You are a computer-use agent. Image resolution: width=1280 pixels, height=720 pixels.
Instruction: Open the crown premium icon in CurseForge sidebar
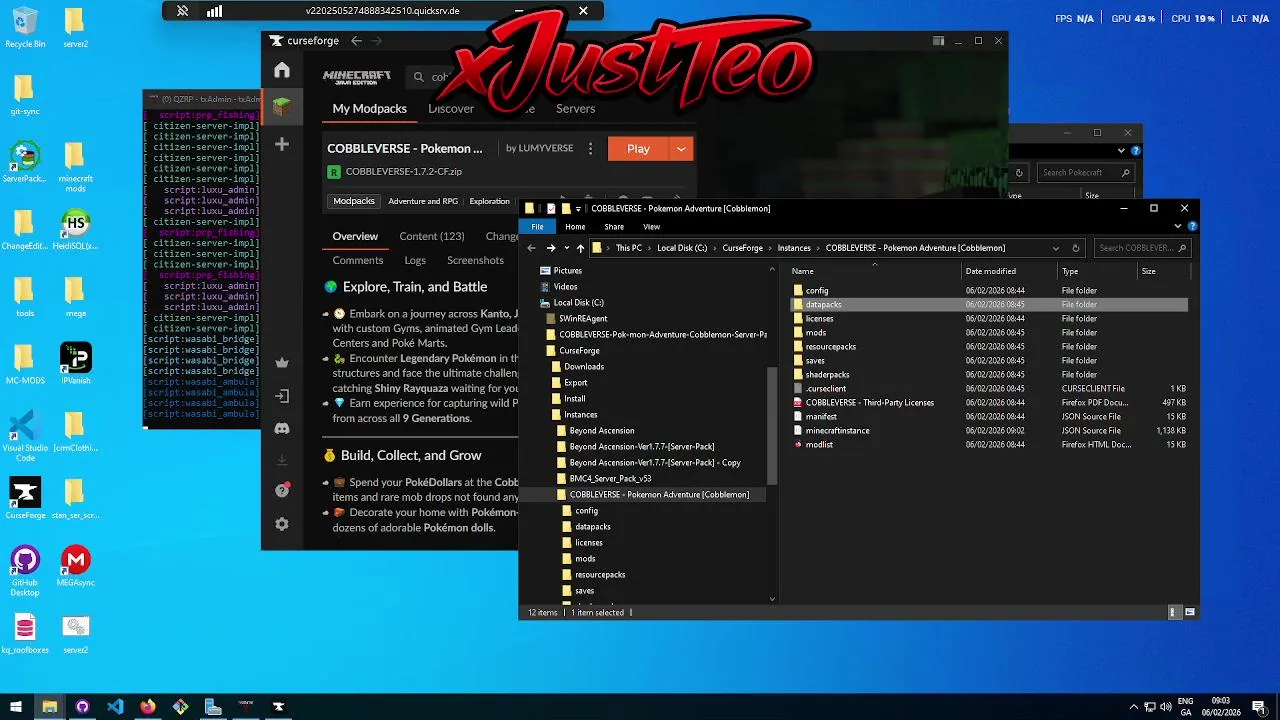(x=282, y=363)
